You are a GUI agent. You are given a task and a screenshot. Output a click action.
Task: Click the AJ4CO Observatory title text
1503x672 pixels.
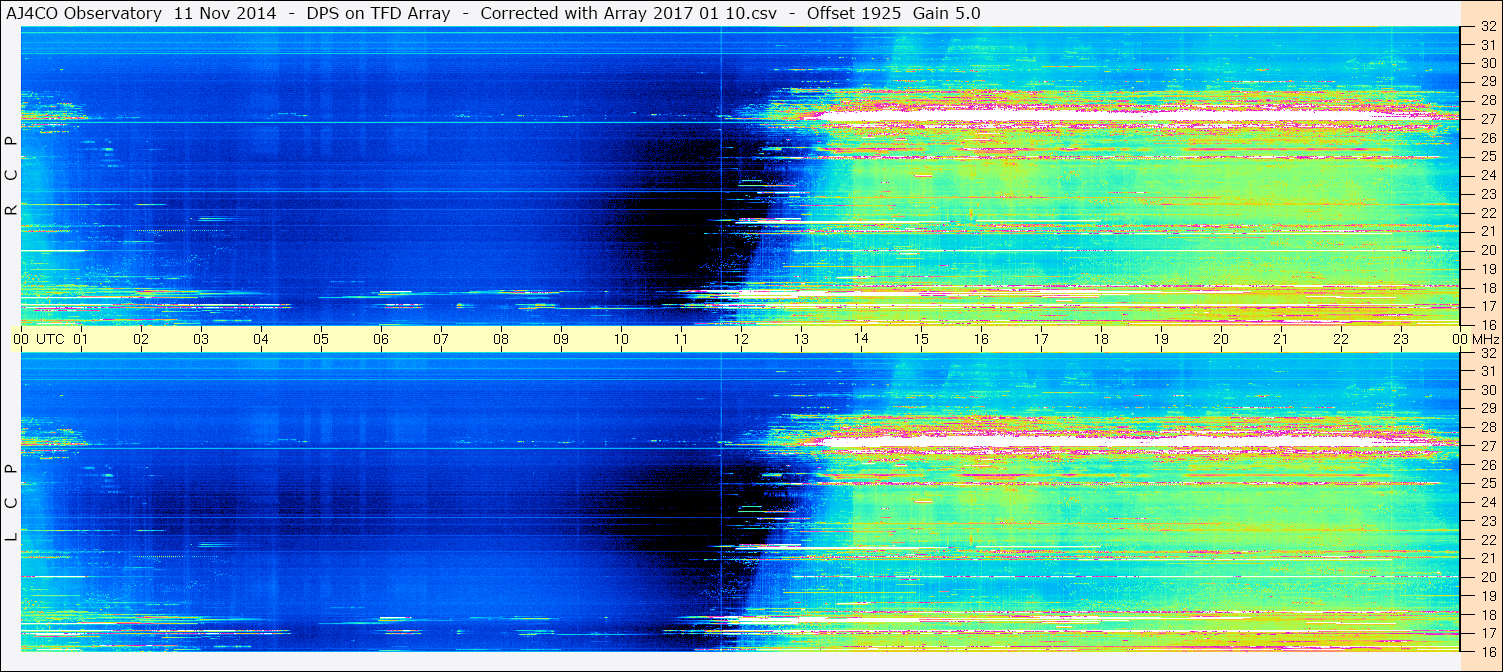83,14
